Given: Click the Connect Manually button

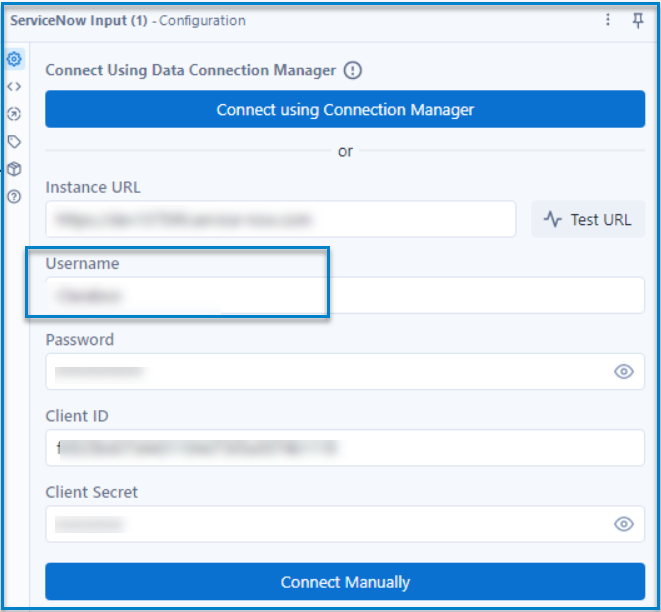Looking at the screenshot, I should [x=345, y=581].
